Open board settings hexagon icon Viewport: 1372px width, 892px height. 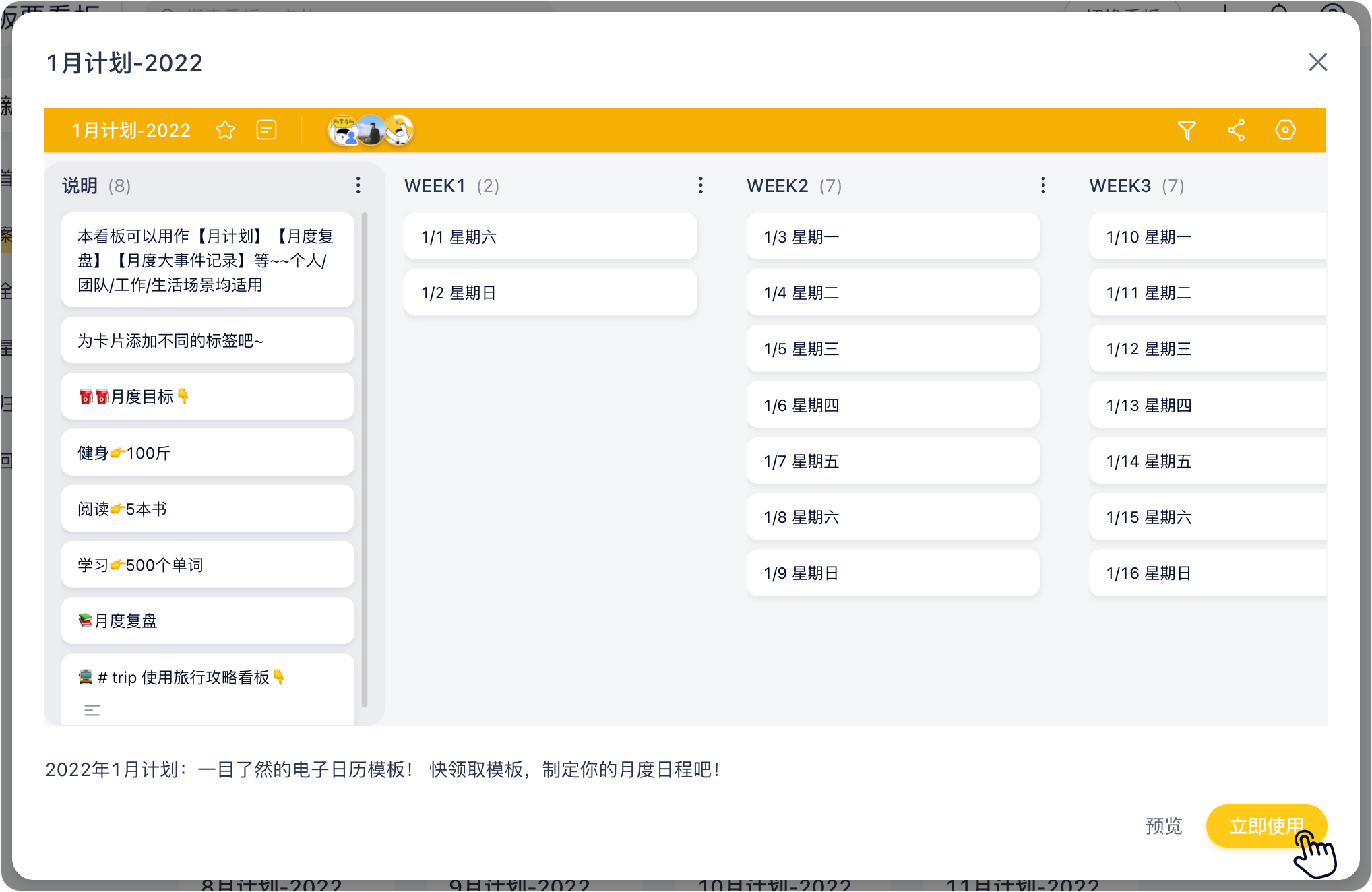pyautogui.click(x=1285, y=130)
